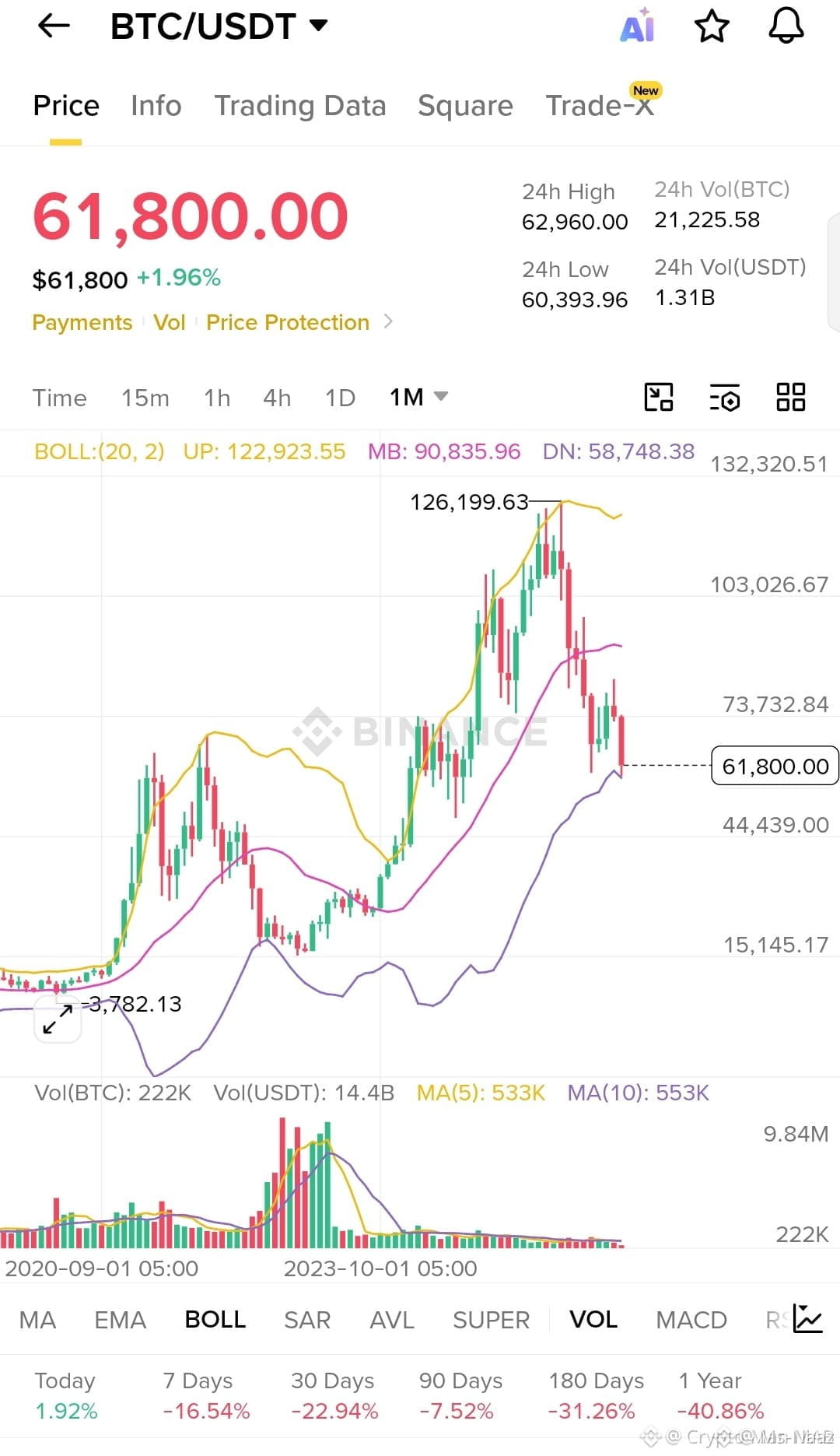Tap the 180 Days -31.26% performance entry
840x1456 pixels.
coord(597,1396)
